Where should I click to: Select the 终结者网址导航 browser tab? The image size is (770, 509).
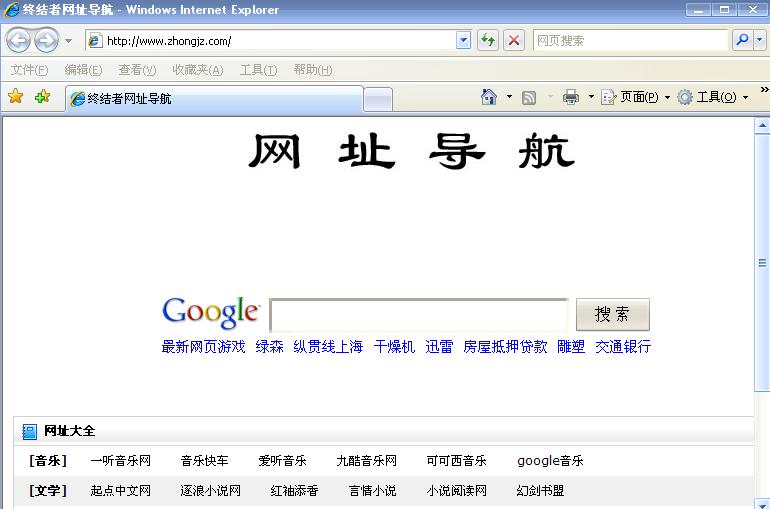pos(215,99)
